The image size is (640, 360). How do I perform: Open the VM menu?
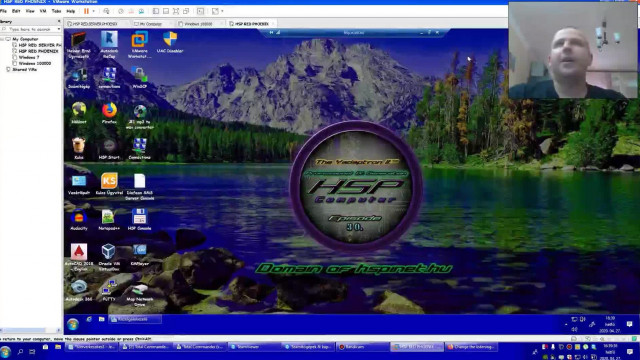click(43, 11)
